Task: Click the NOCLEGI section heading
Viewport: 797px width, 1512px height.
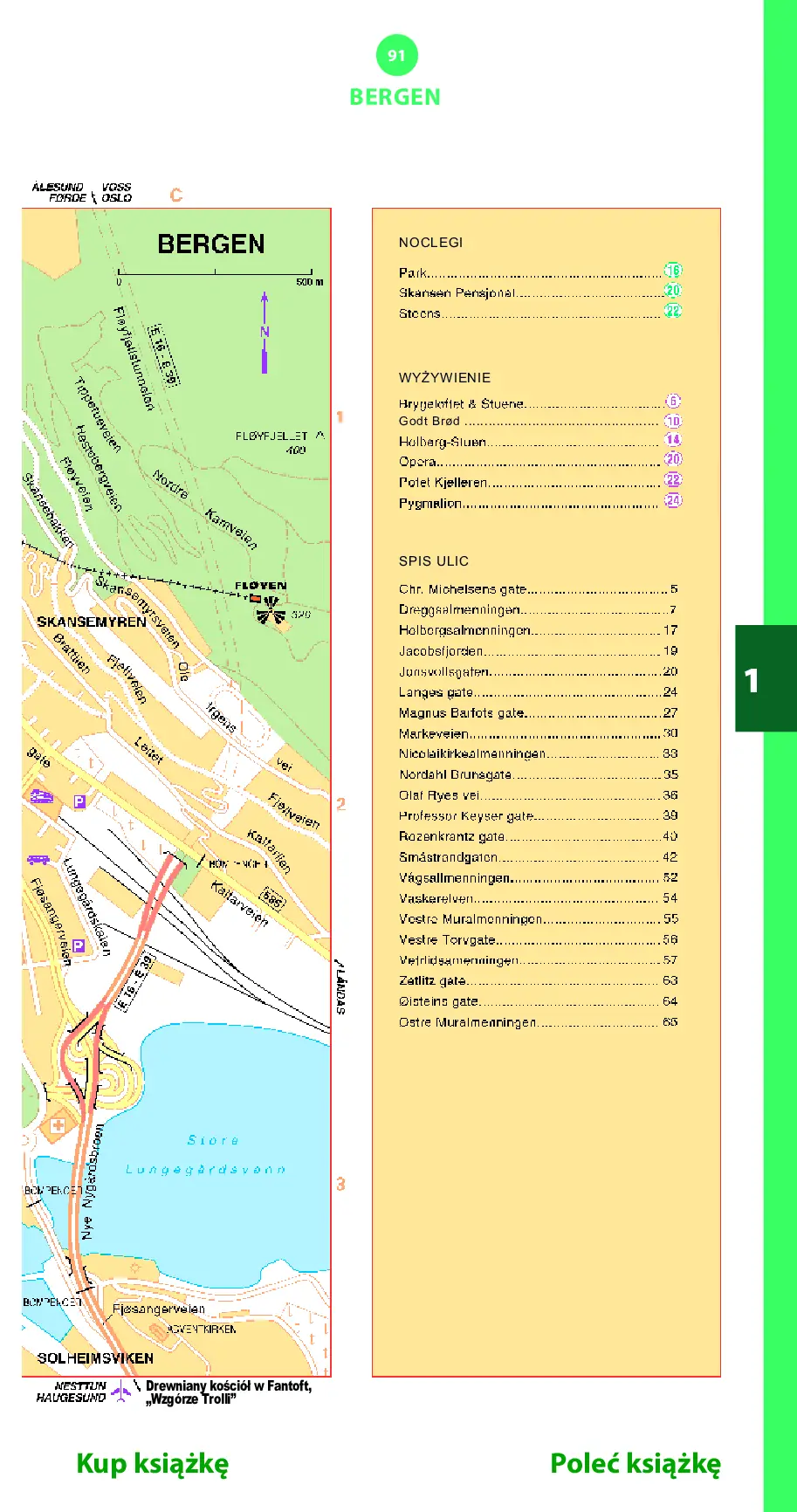Action: (x=430, y=243)
